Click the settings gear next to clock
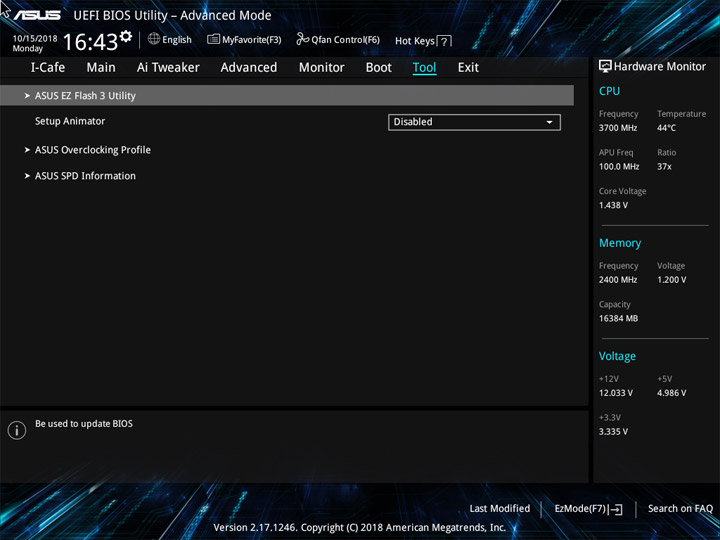720x540 pixels. pos(126,36)
